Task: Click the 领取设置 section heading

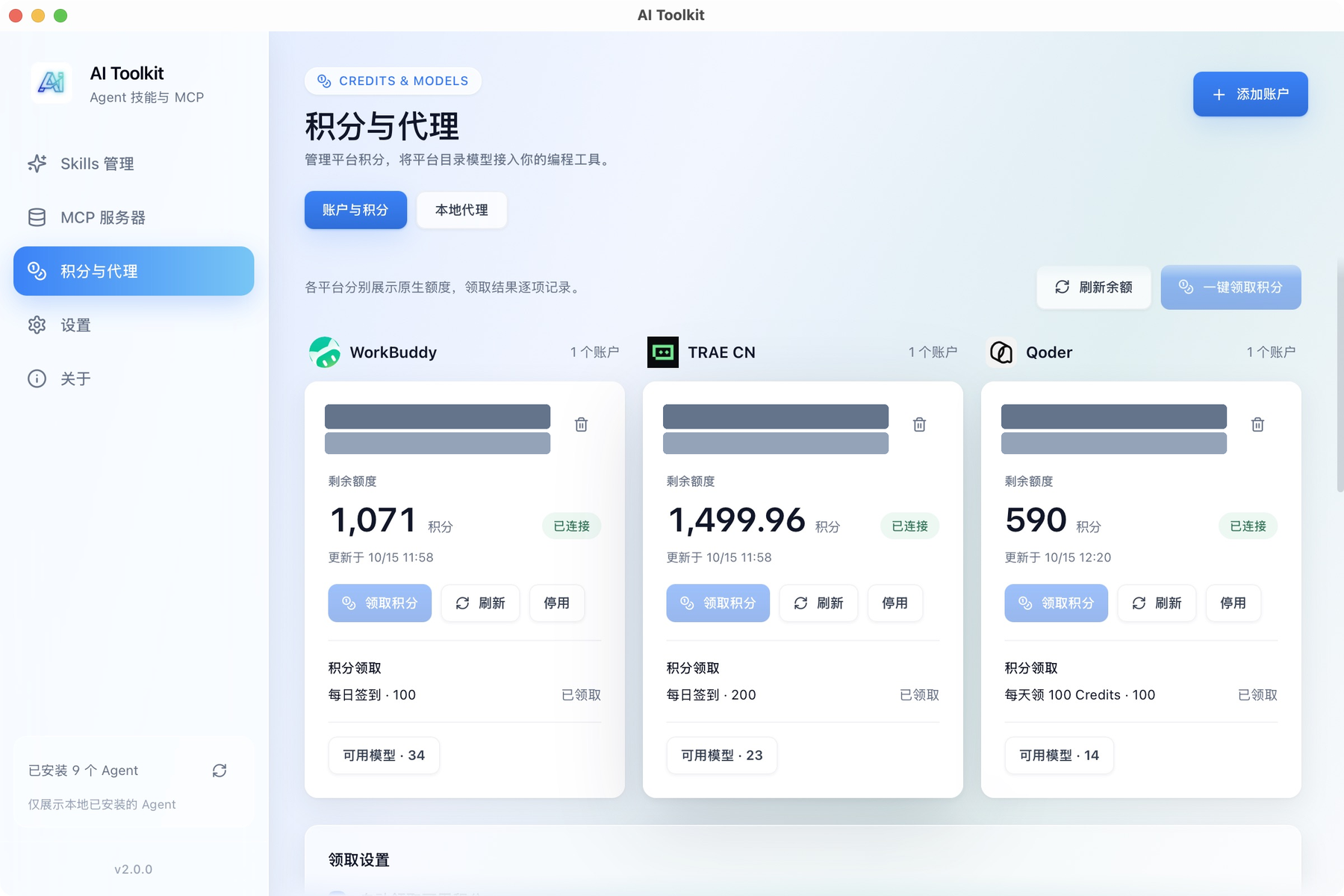Action: point(359,860)
